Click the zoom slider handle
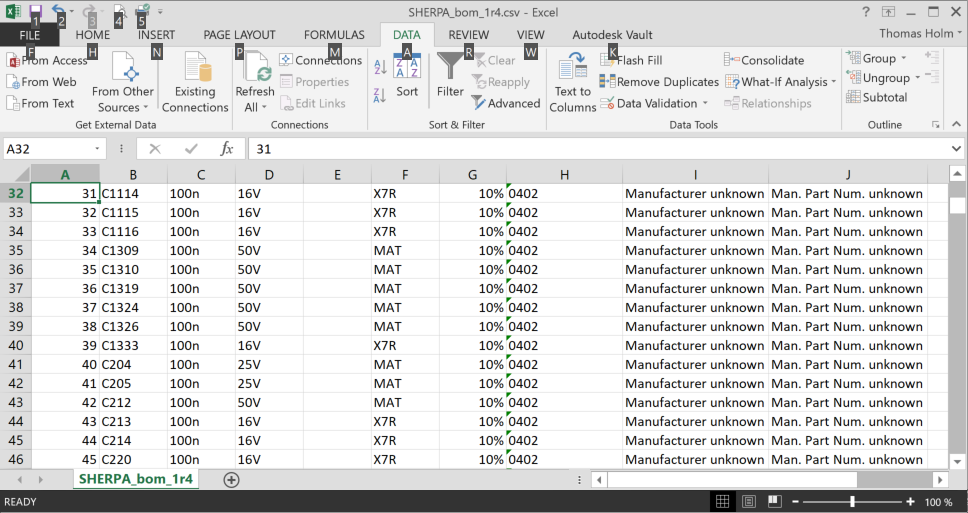Viewport: 968px width, 513px height. tap(853, 502)
